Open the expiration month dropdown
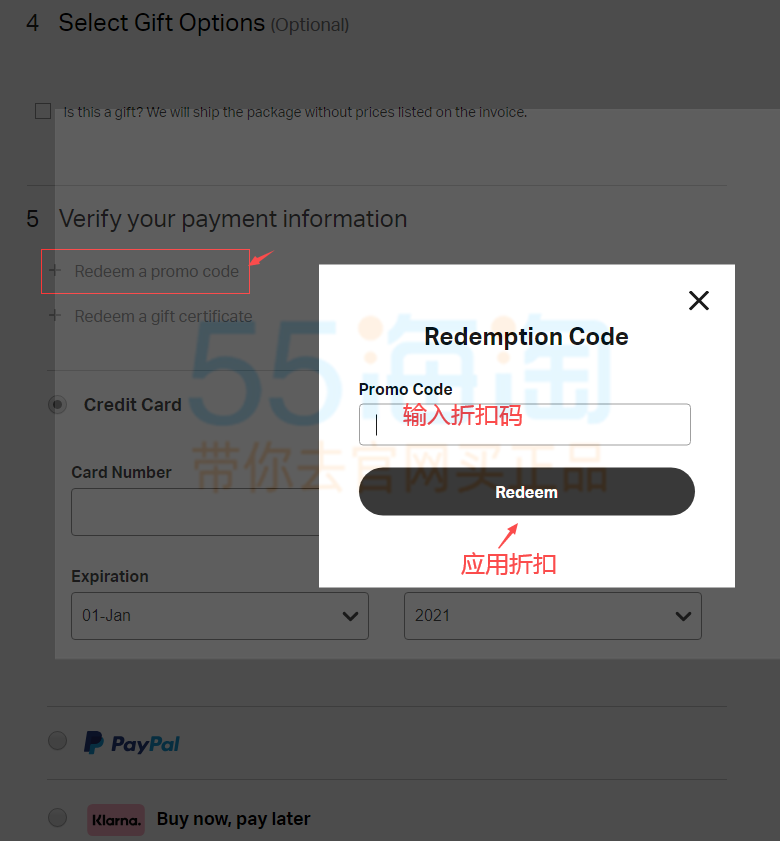The width and height of the screenshot is (780, 841). (x=220, y=616)
